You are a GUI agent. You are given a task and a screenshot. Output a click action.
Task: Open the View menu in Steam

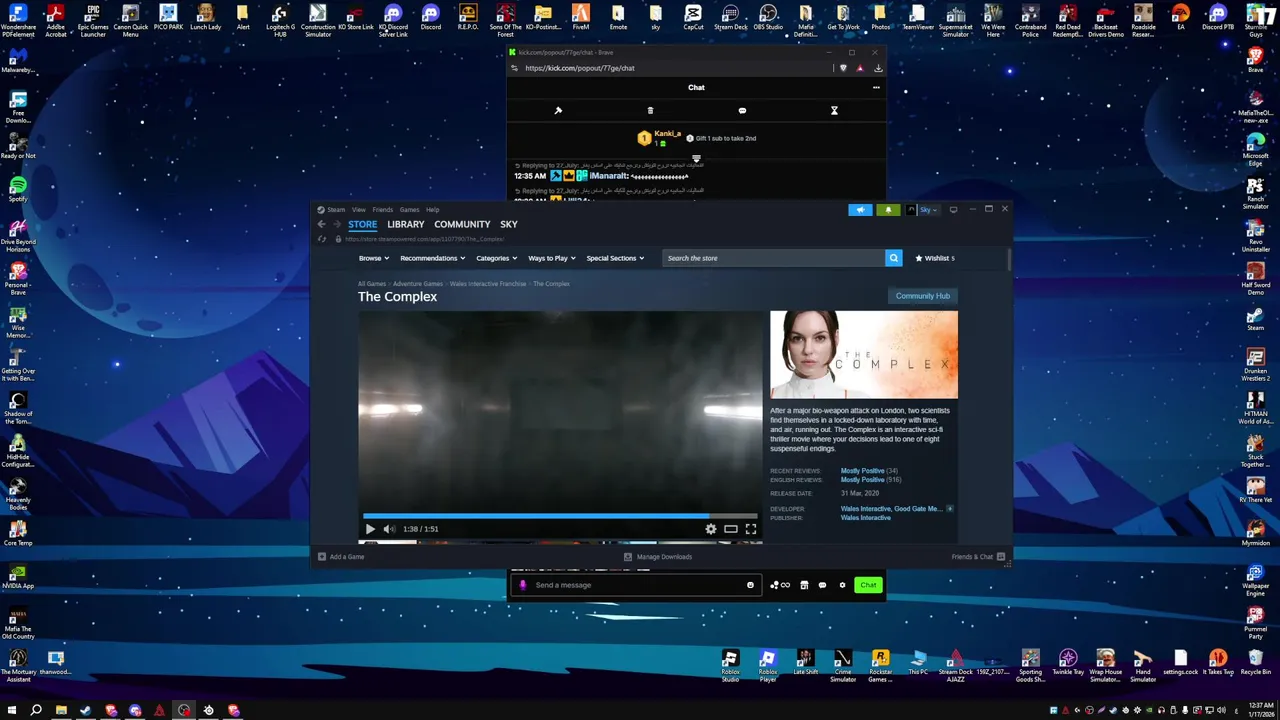[x=359, y=210]
